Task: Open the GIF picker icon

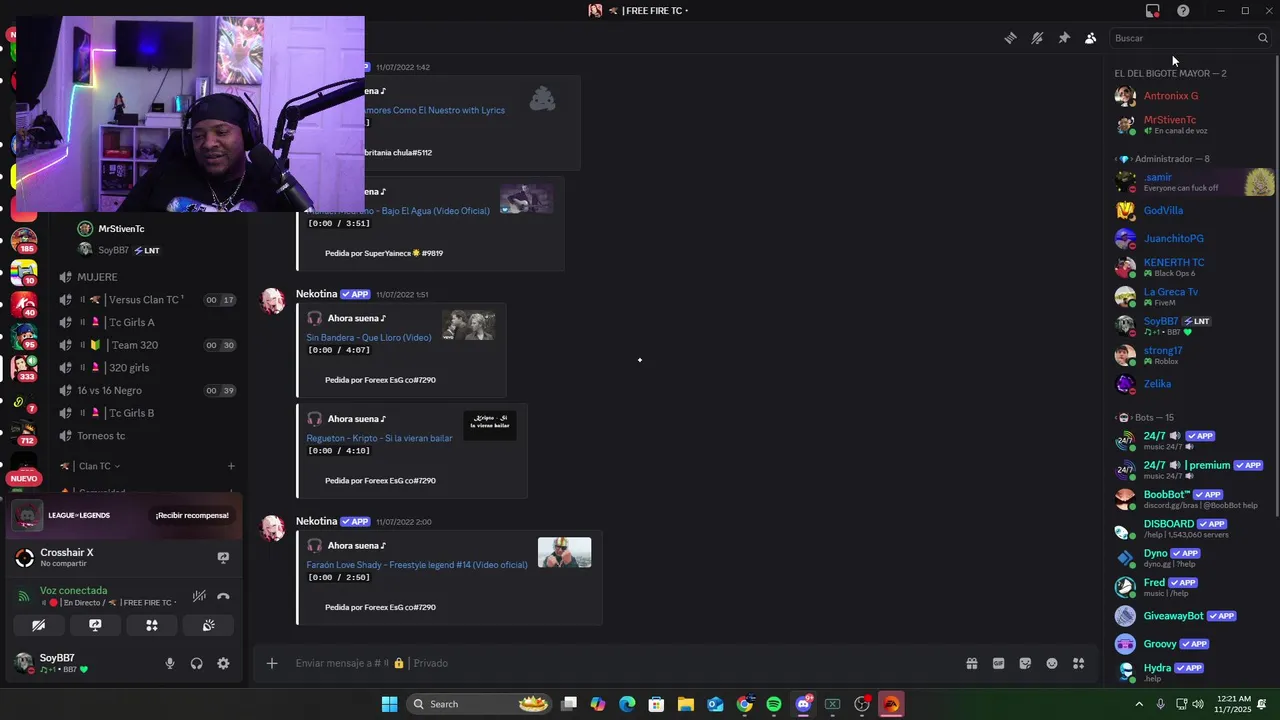Action: [x=998, y=663]
